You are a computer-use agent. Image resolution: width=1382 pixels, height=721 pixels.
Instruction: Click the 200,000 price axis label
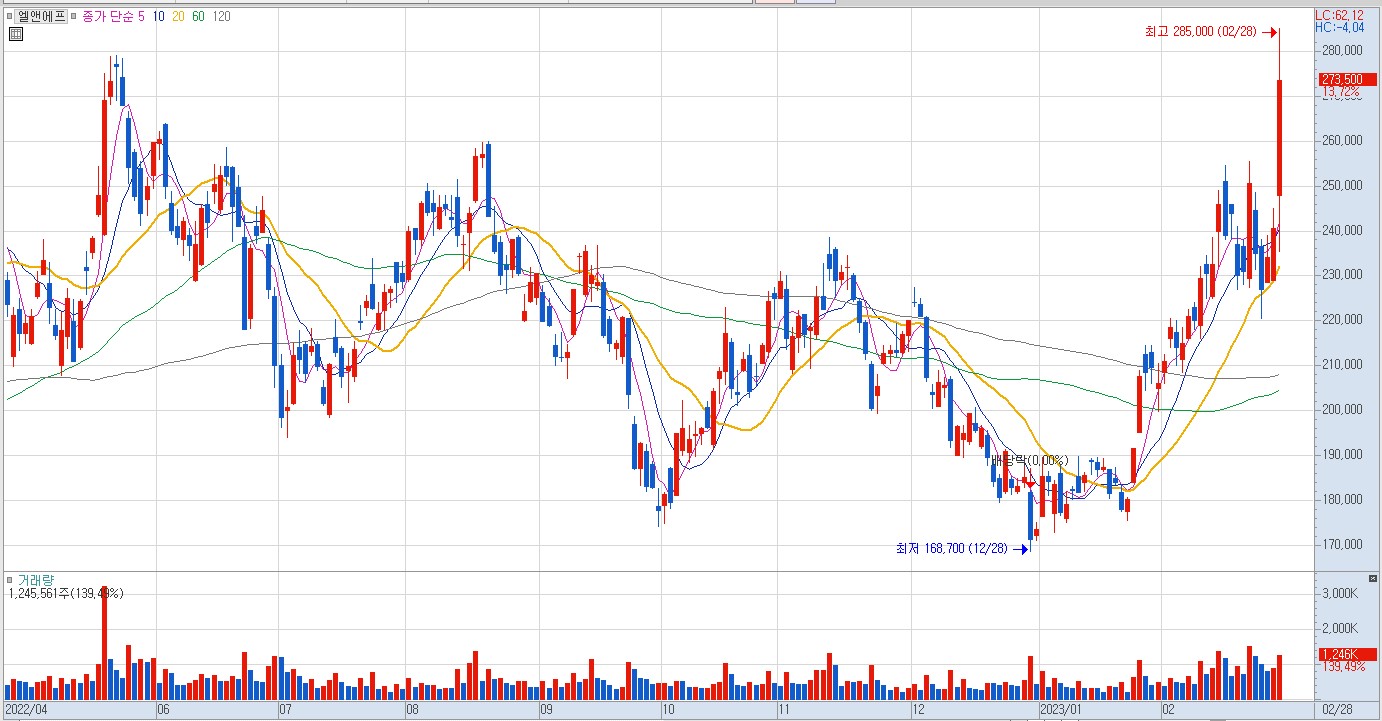coord(1341,409)
